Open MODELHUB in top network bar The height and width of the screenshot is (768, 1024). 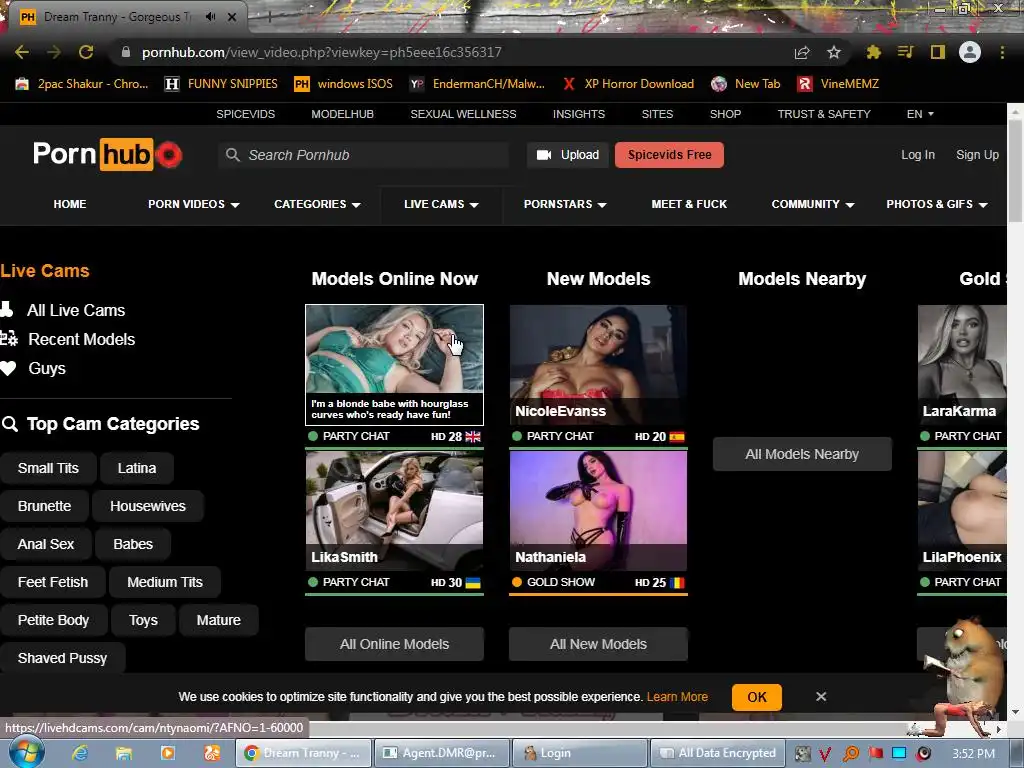pos(342,114)
